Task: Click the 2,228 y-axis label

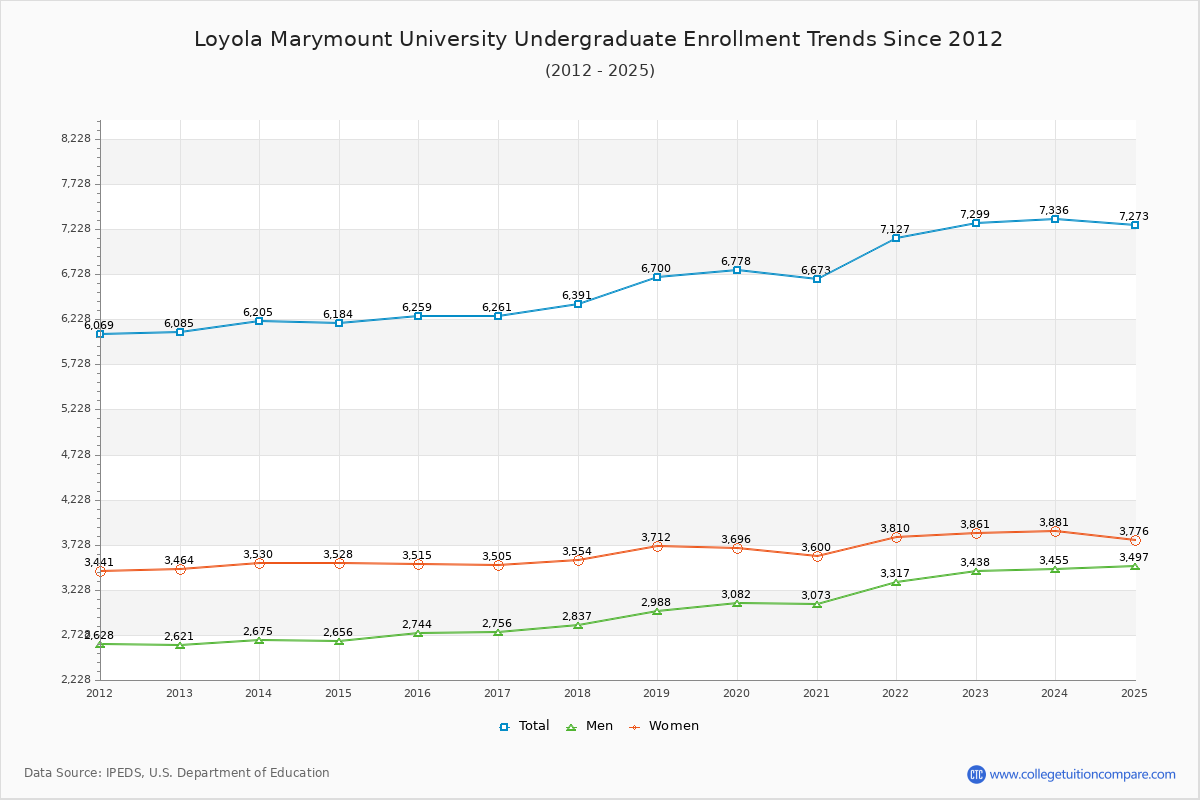Action: (x=76, y=680)
